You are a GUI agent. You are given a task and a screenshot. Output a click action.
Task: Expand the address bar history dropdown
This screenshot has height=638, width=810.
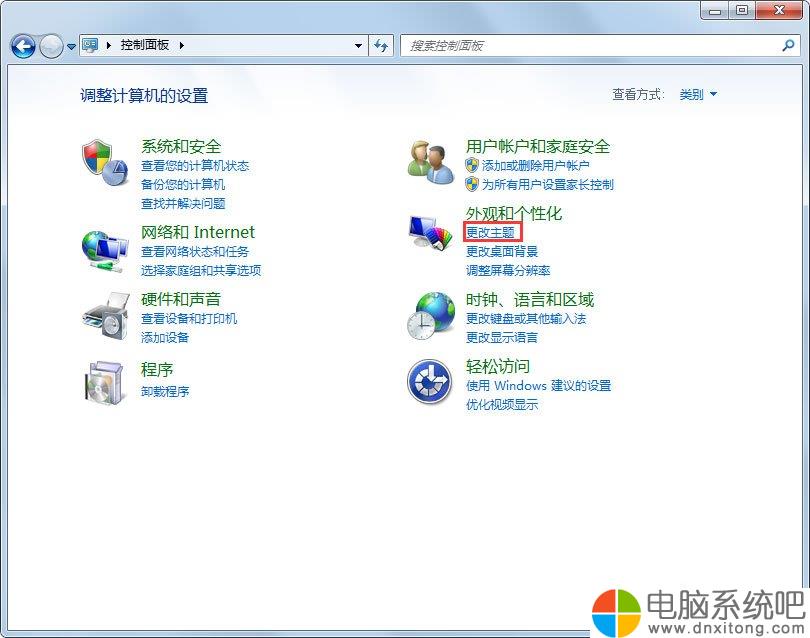358,45
